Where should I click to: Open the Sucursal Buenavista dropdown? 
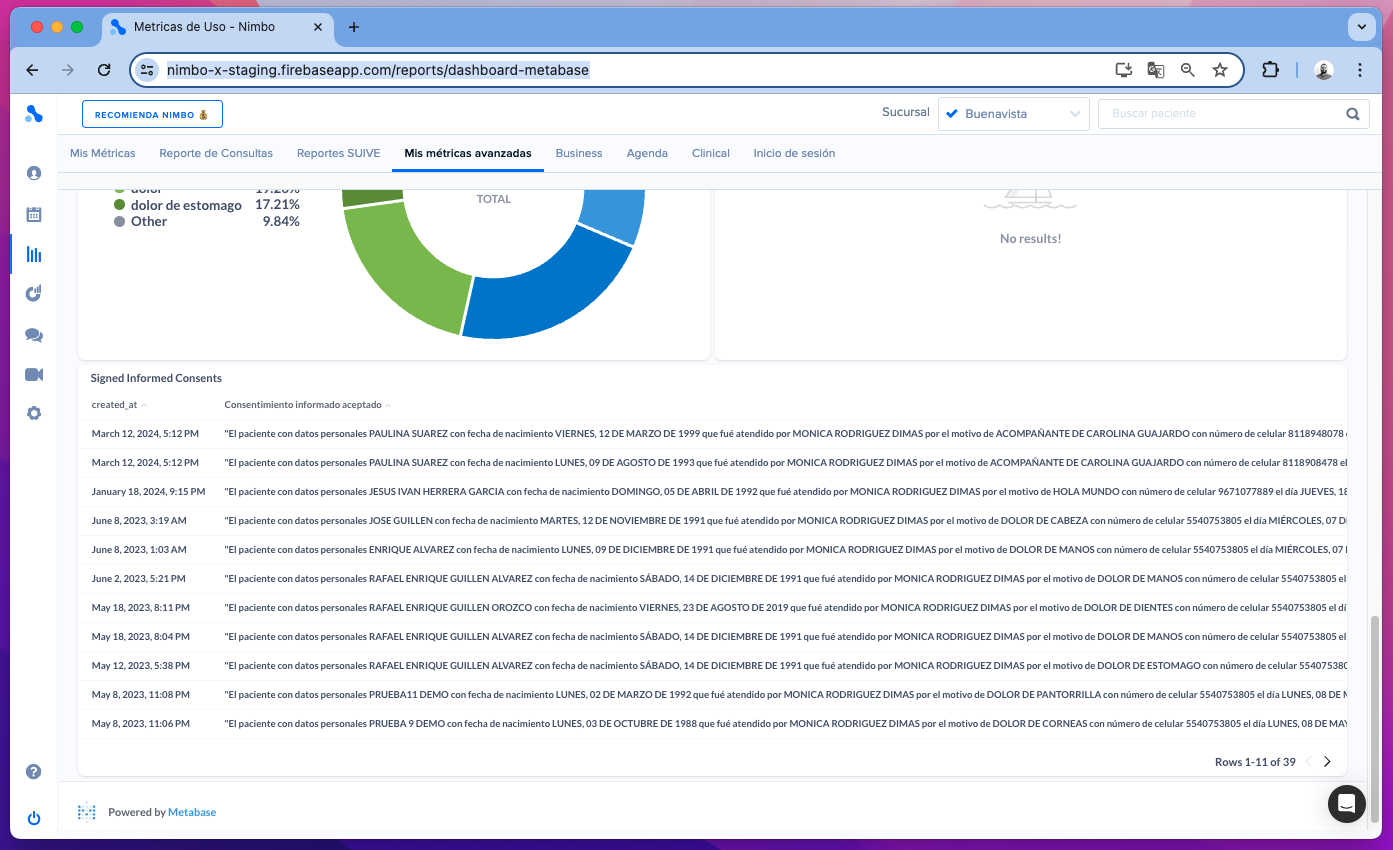(x=1014, y=114)
